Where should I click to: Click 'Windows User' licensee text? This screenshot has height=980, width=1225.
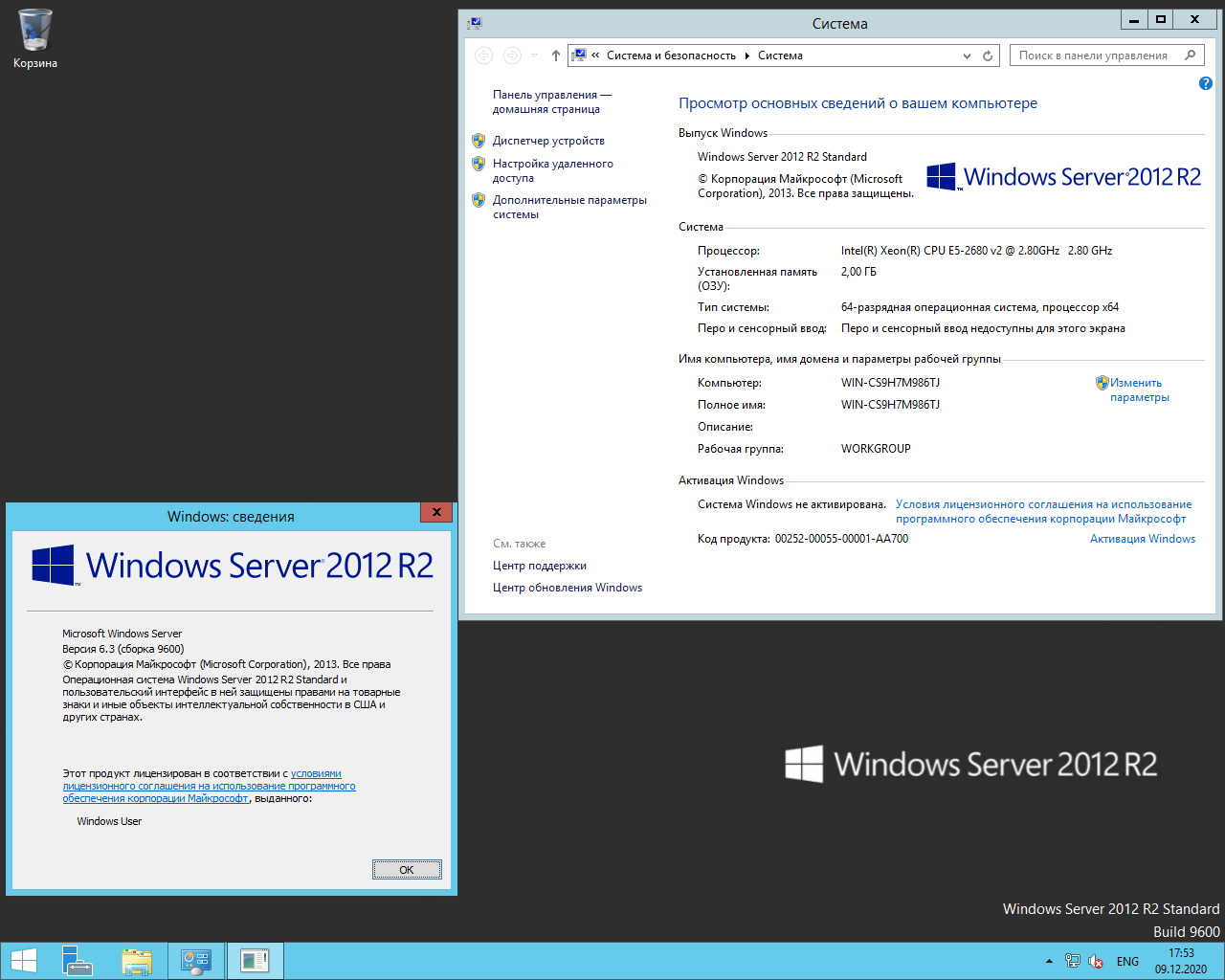109,821
